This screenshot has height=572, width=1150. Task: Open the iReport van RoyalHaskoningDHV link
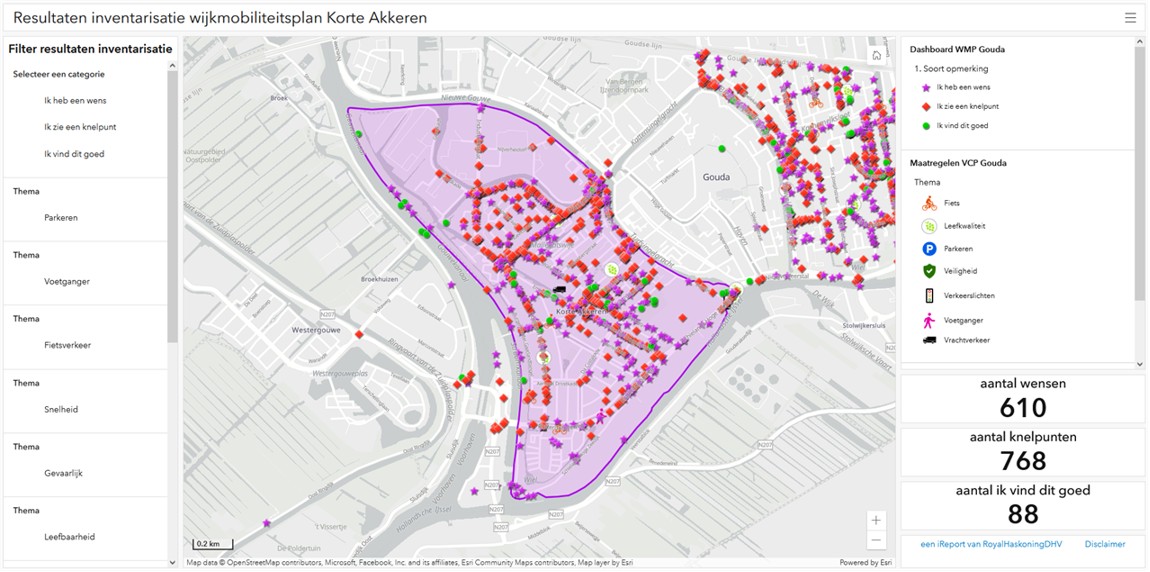click(991, 544)
